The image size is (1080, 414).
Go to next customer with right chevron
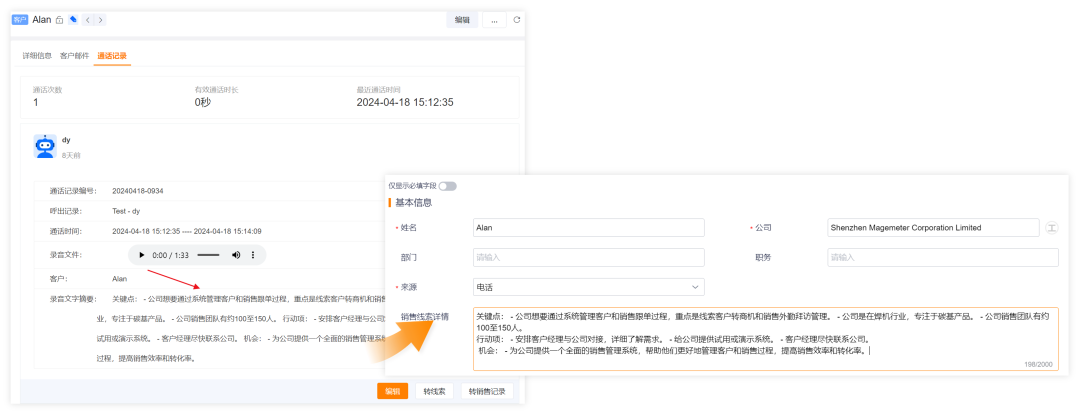click(101, 20)
